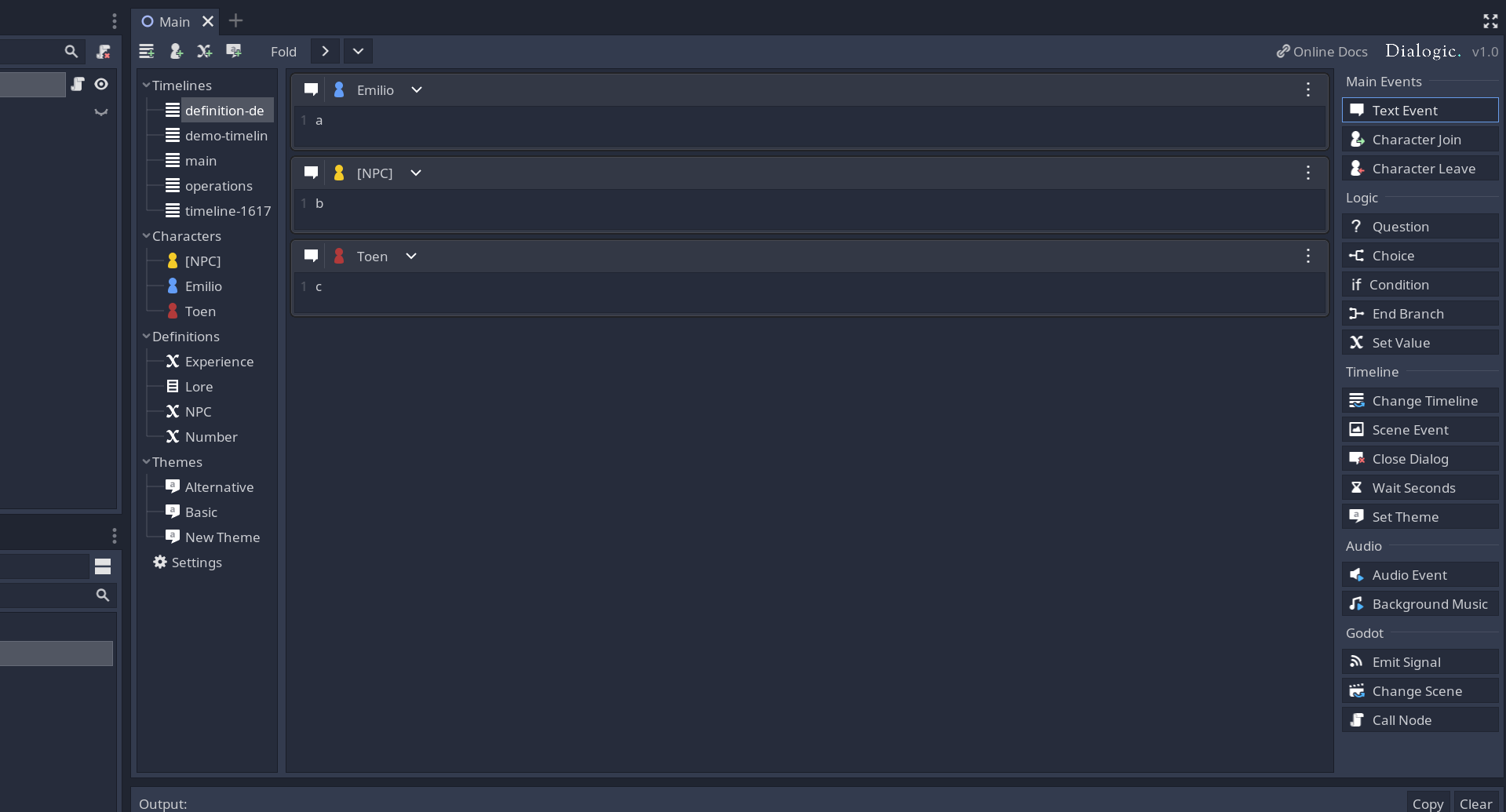
Task: Click the Question logic event button
Action: pos(1420,227)
